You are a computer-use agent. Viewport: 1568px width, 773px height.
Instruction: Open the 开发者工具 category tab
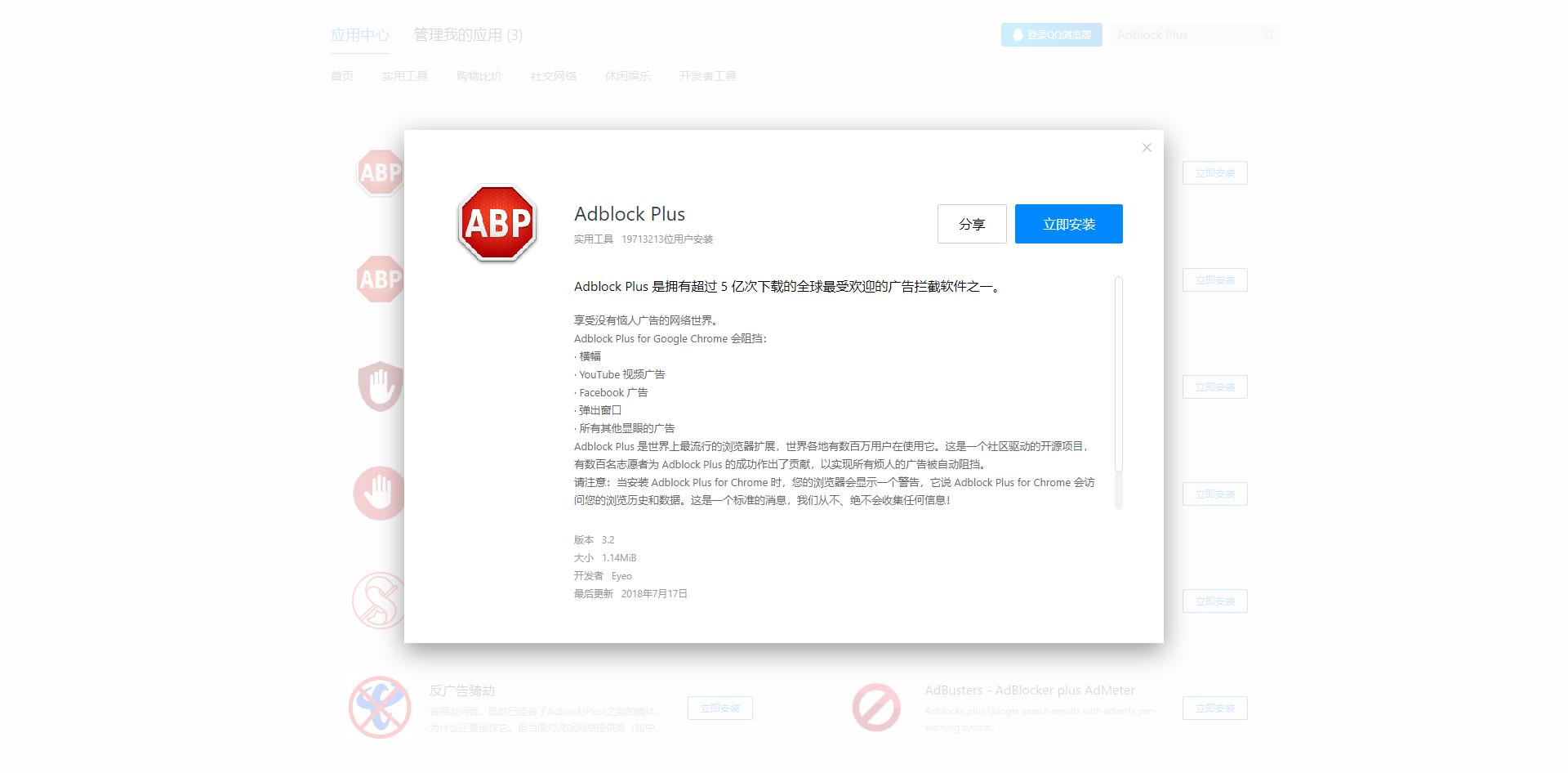pos(707,75)
